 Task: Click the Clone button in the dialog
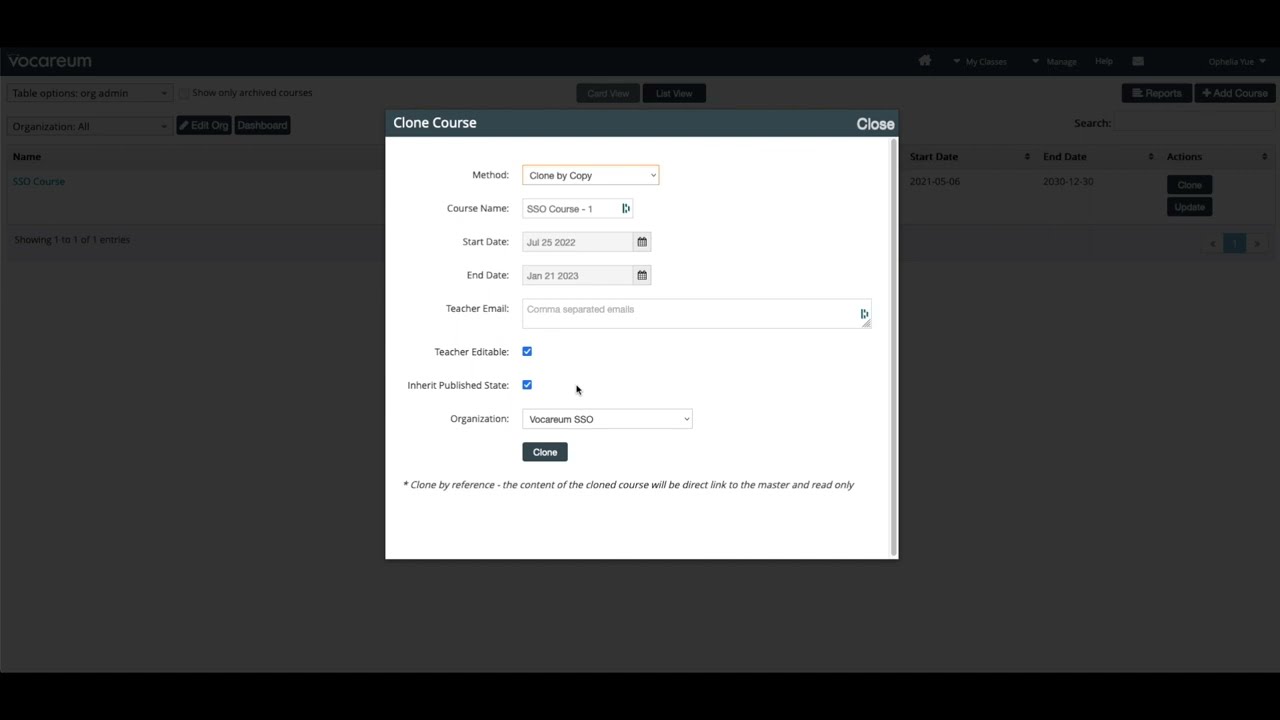point(545,452)
